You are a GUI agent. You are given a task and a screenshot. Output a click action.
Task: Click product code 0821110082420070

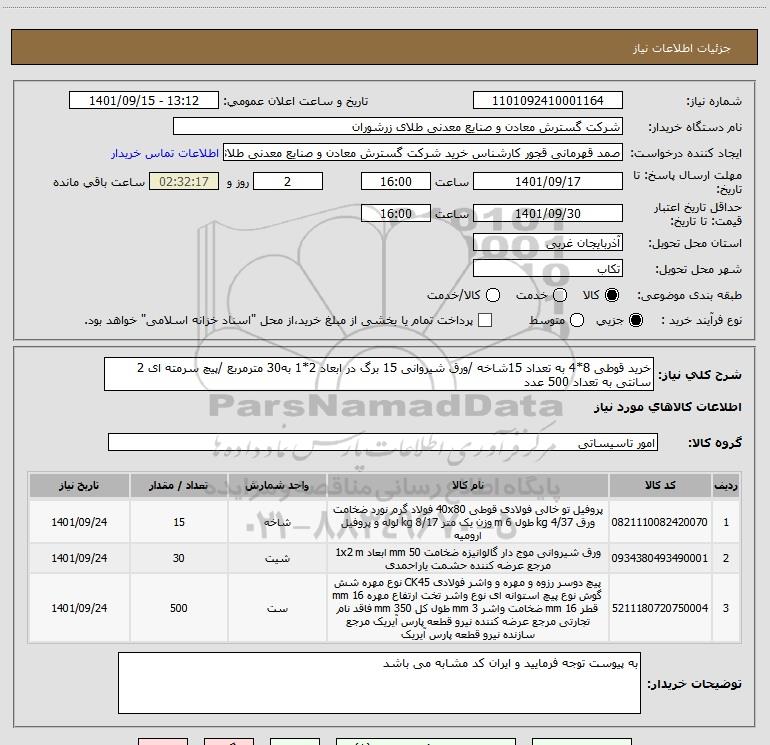click(x=660, y=522)
